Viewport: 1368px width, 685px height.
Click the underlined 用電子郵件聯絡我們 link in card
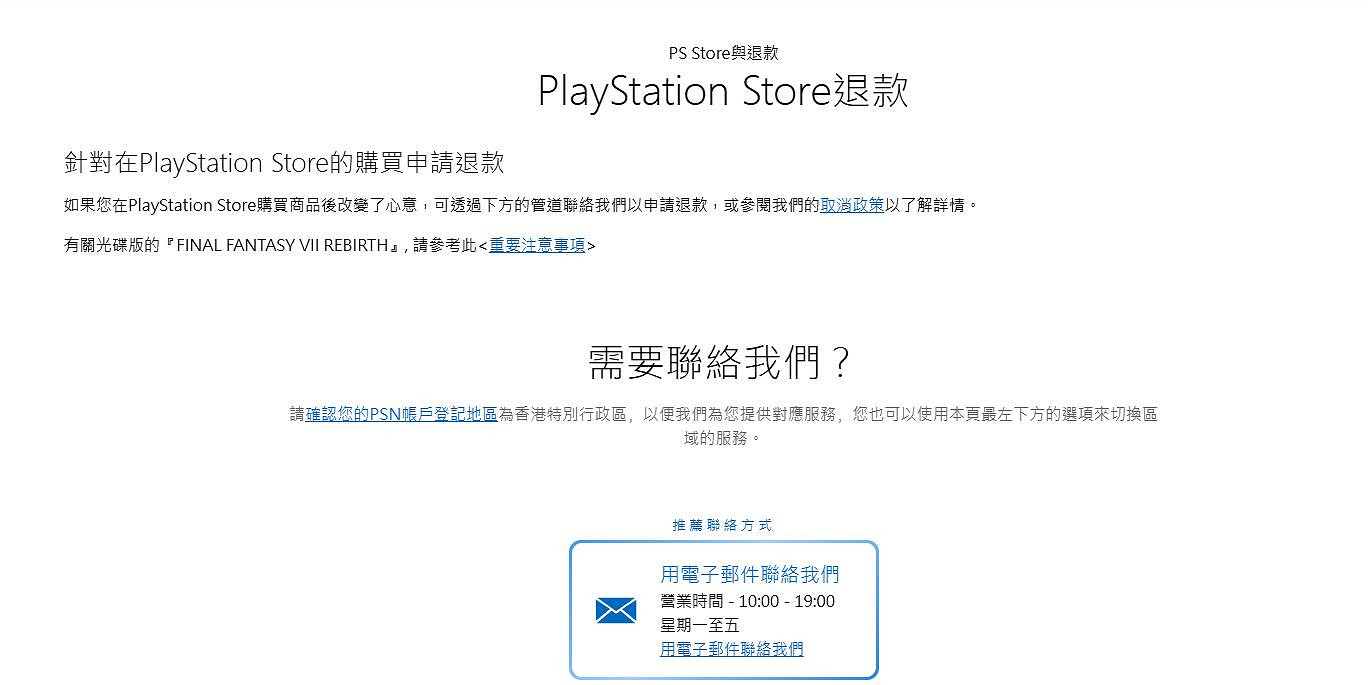pos(731,649)
